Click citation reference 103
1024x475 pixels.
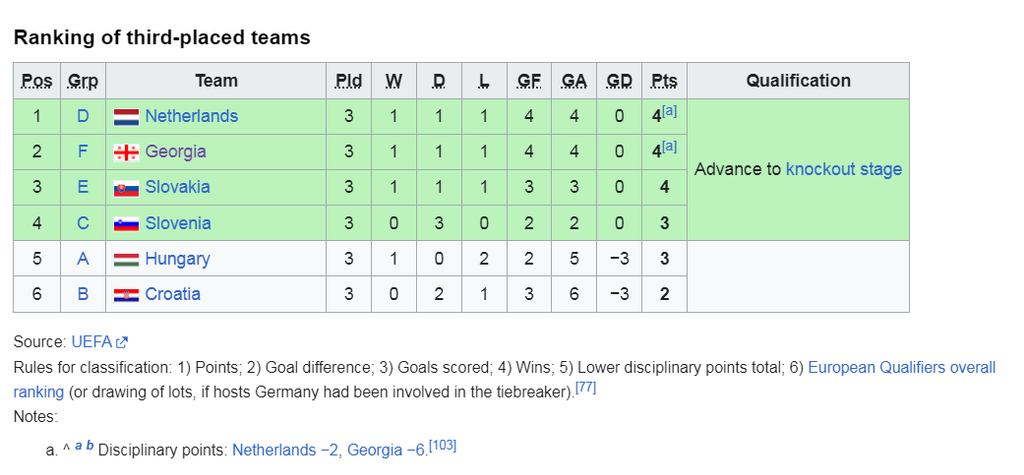[443, 446]
